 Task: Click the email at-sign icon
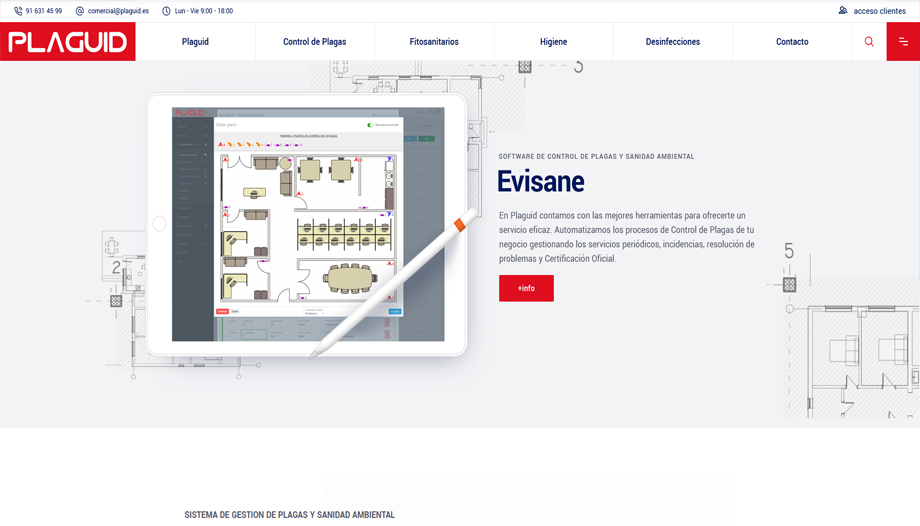(80, 11)
